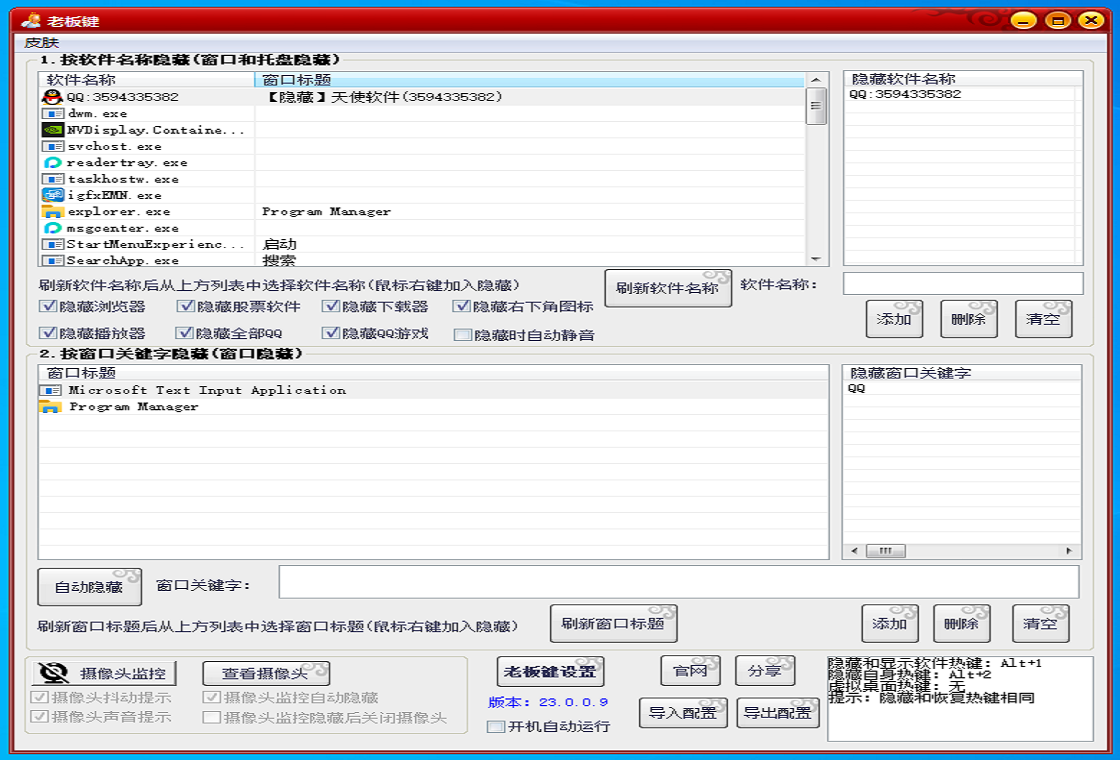Click the 窗口标题 column header in software list
Image resolution: width=1120 pixels, height=760 pixels.
(530, 80)
